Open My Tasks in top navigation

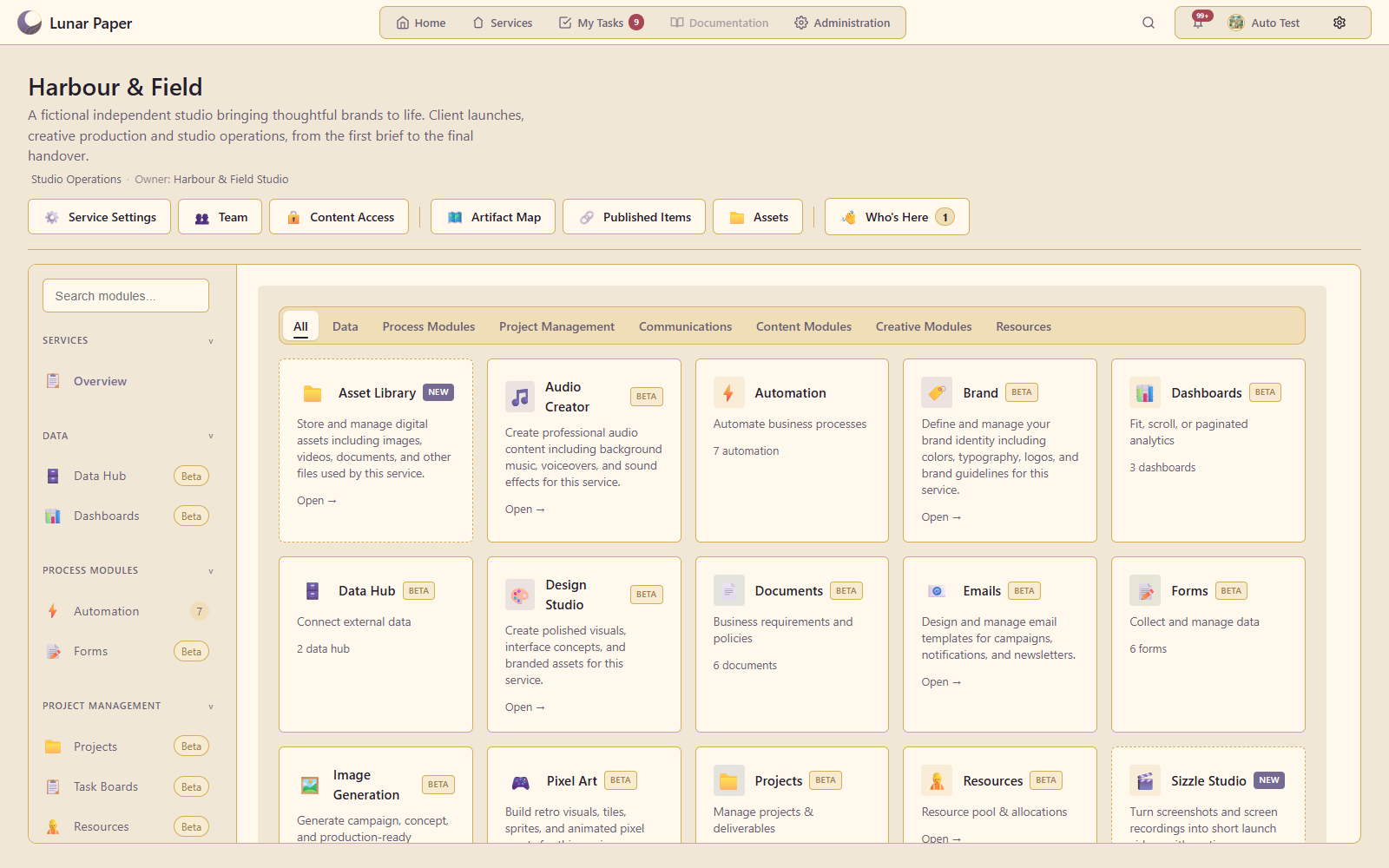pos(601,23)
